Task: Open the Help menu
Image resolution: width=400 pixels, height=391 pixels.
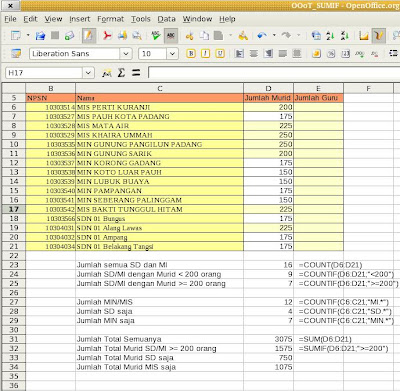Action: click(227, 19)
